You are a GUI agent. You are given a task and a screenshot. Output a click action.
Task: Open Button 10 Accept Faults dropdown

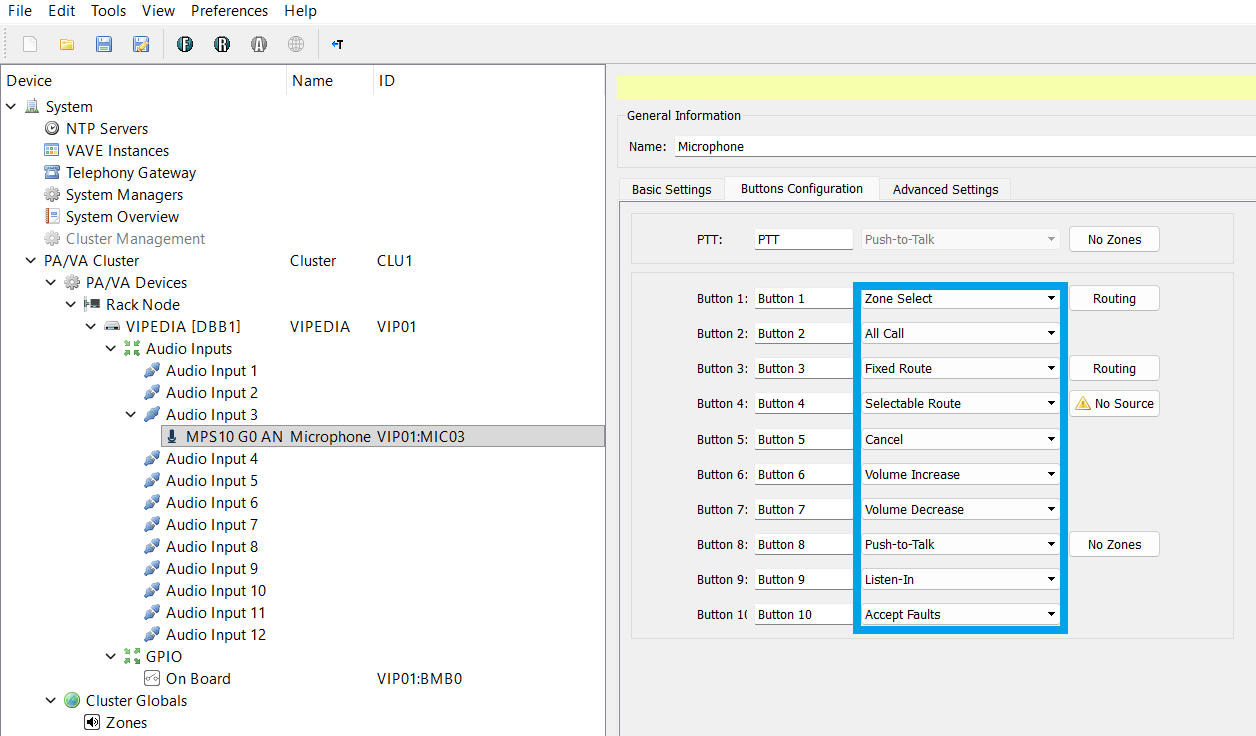(960, 614)
